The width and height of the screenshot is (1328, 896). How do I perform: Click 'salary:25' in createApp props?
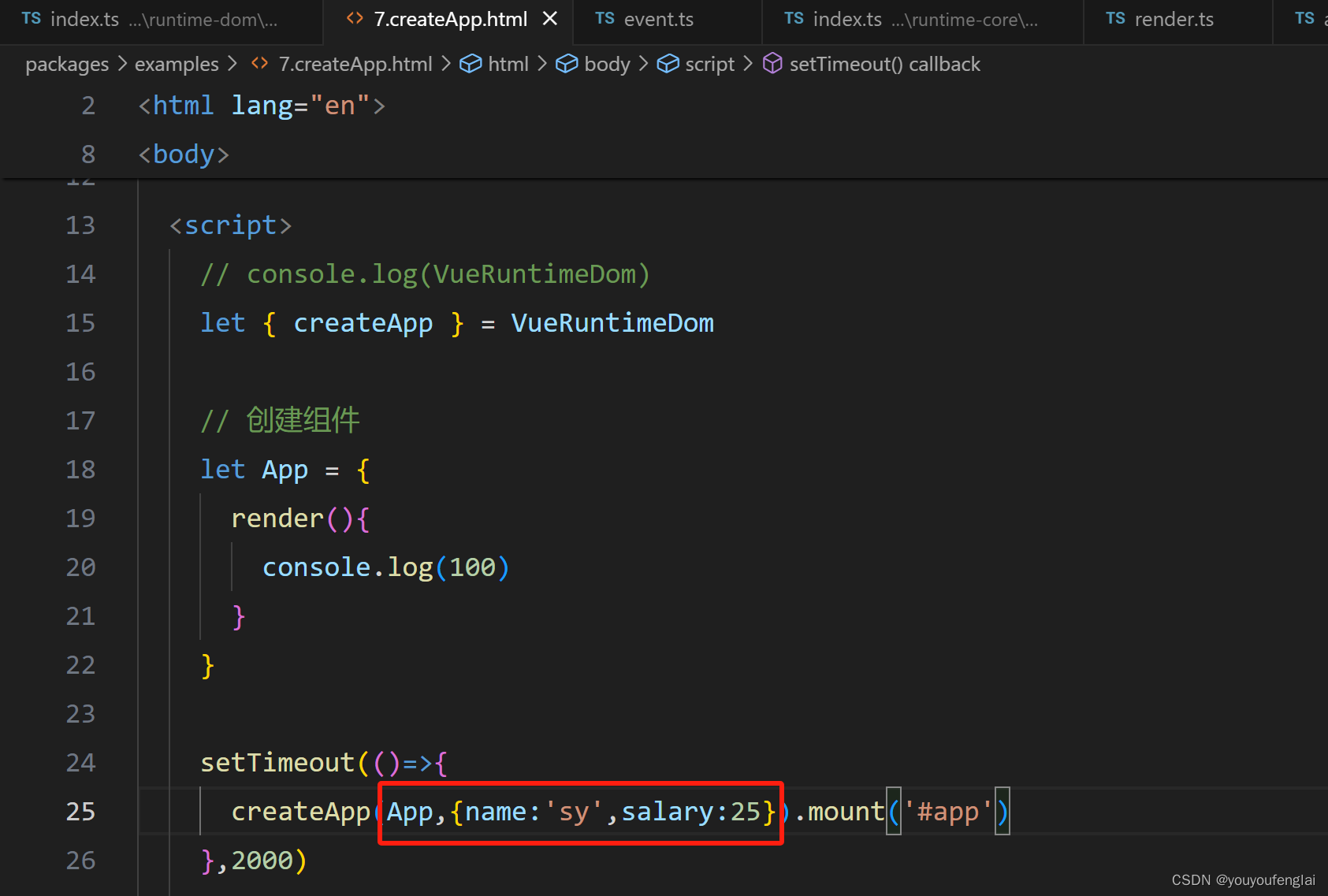pyautogui.click(x=691, y=812)
